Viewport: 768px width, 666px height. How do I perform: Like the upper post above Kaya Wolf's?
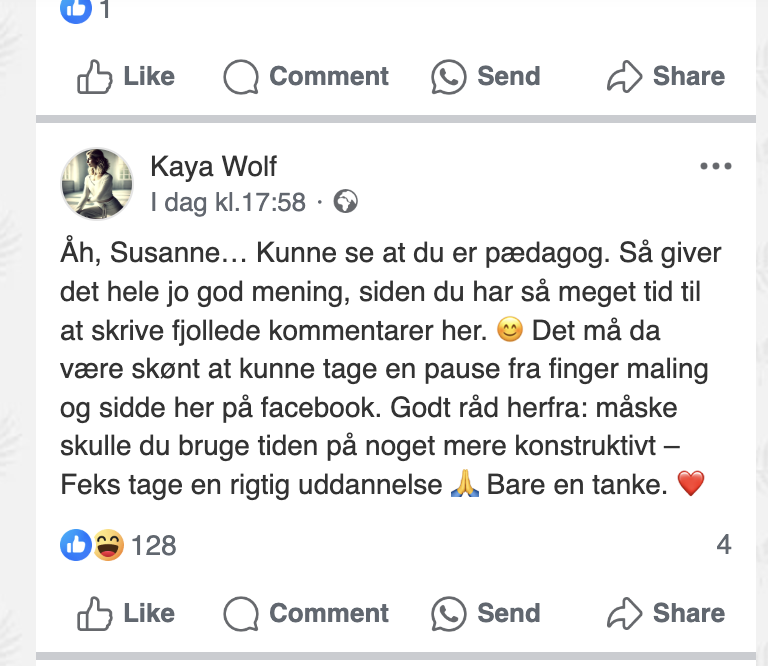click(126, 76)
